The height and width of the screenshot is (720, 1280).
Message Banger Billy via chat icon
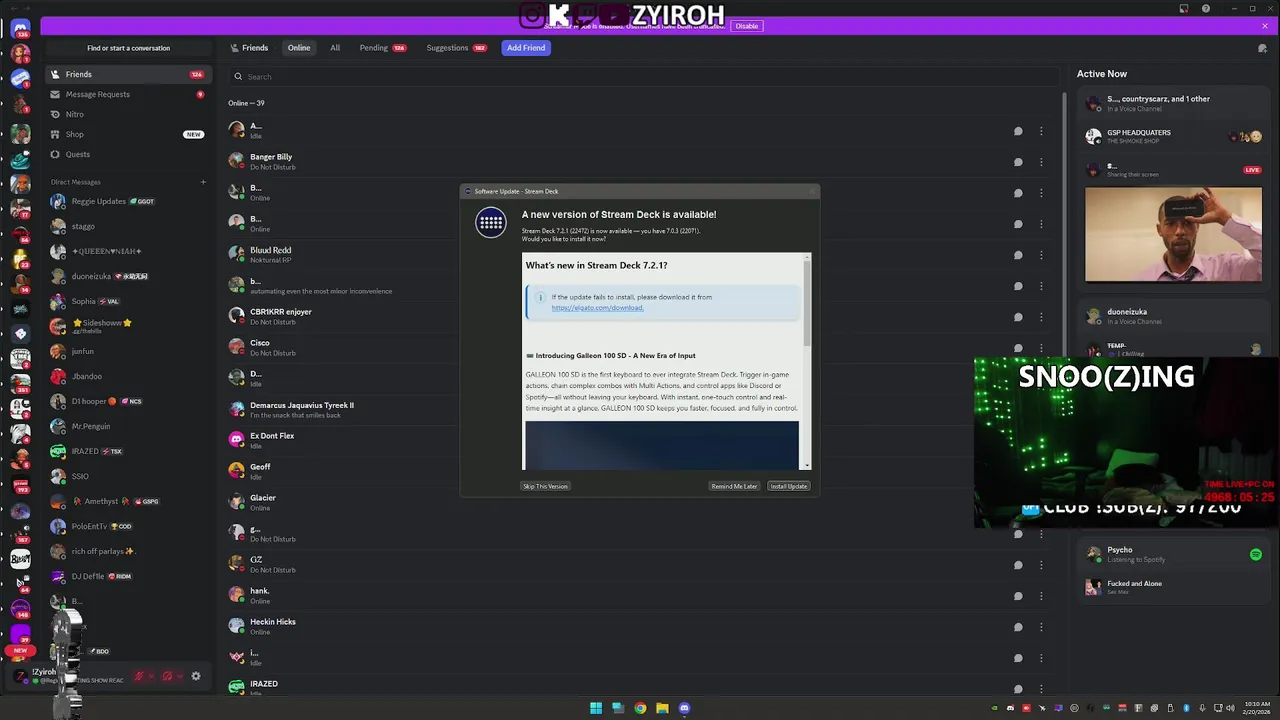coord(1018,162)
